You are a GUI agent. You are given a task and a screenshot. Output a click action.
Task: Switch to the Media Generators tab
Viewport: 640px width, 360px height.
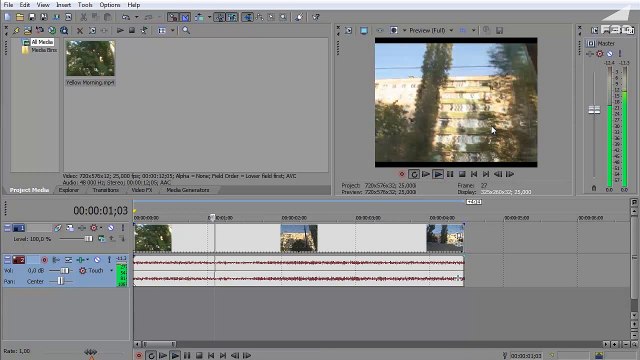pyautogui.click(x=187, y=190)
